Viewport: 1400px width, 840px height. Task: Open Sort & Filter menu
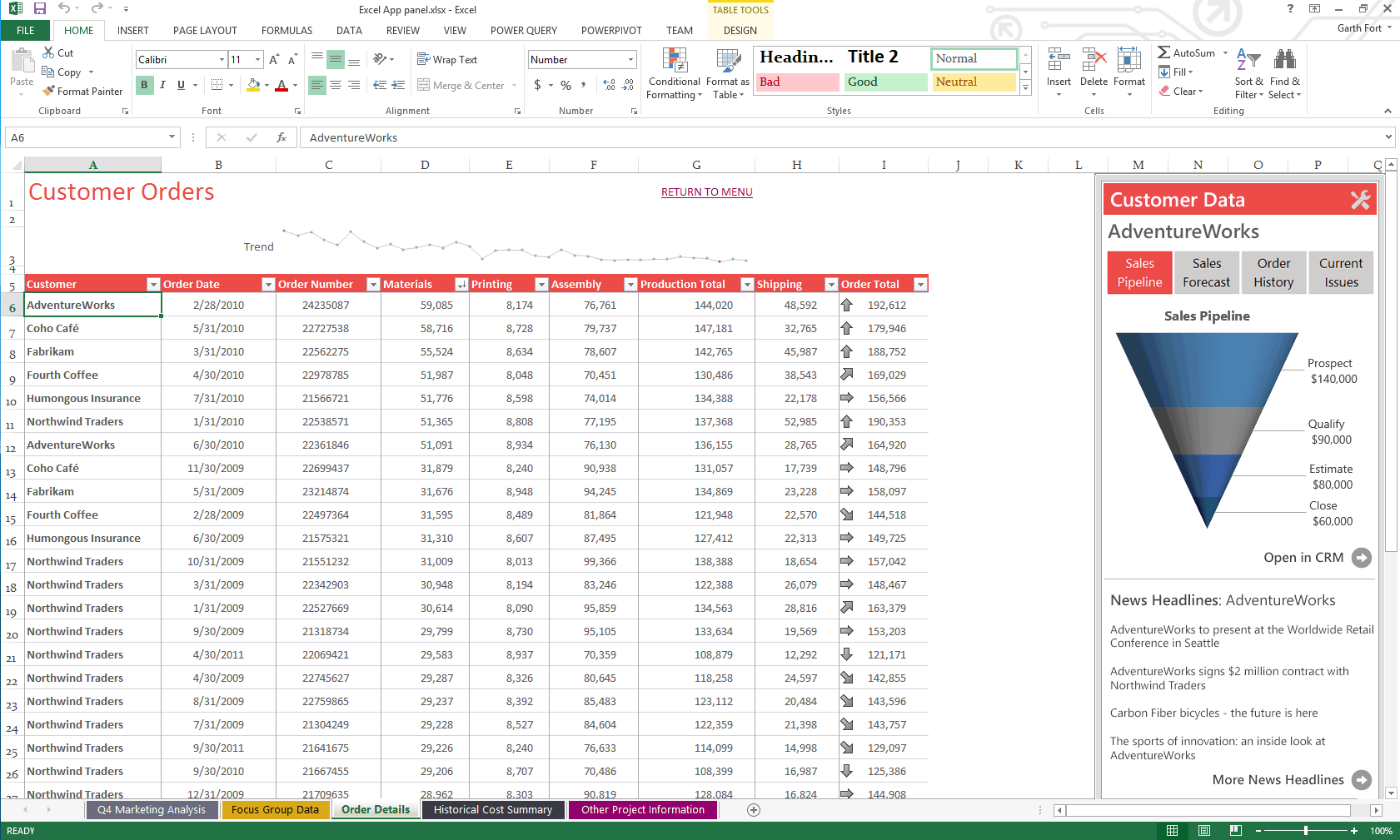click(x=1248, y=73)
